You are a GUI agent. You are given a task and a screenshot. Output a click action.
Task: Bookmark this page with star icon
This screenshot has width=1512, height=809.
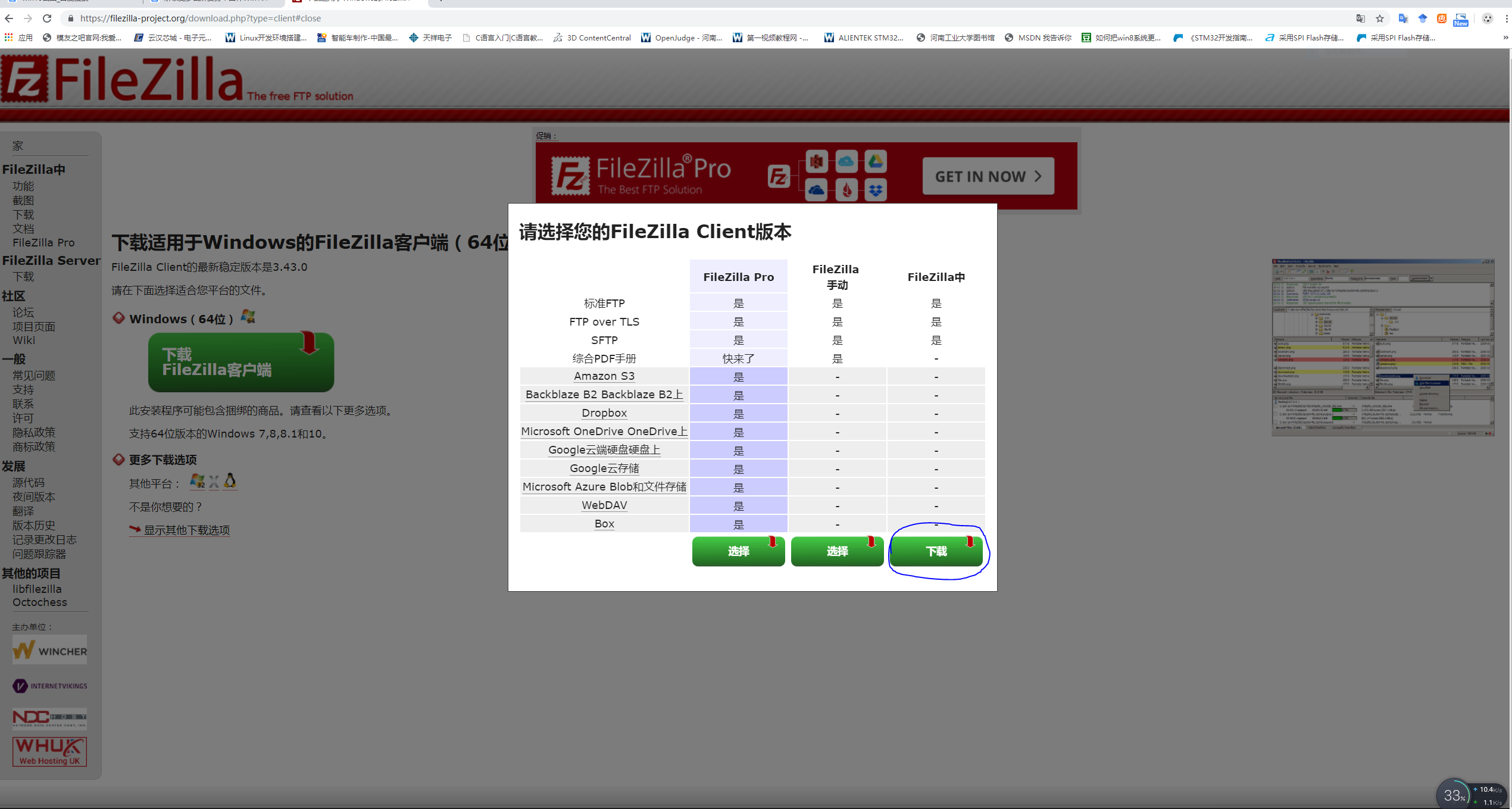pos(1380,18)
